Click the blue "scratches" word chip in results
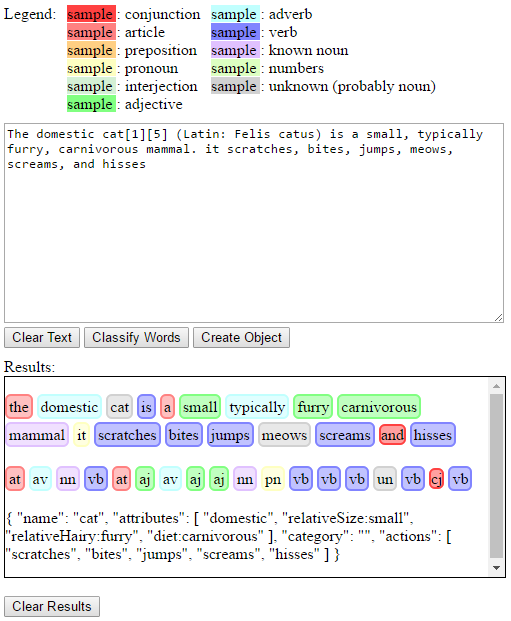Screen dimensions: 511x621 (x=127, y=435)
